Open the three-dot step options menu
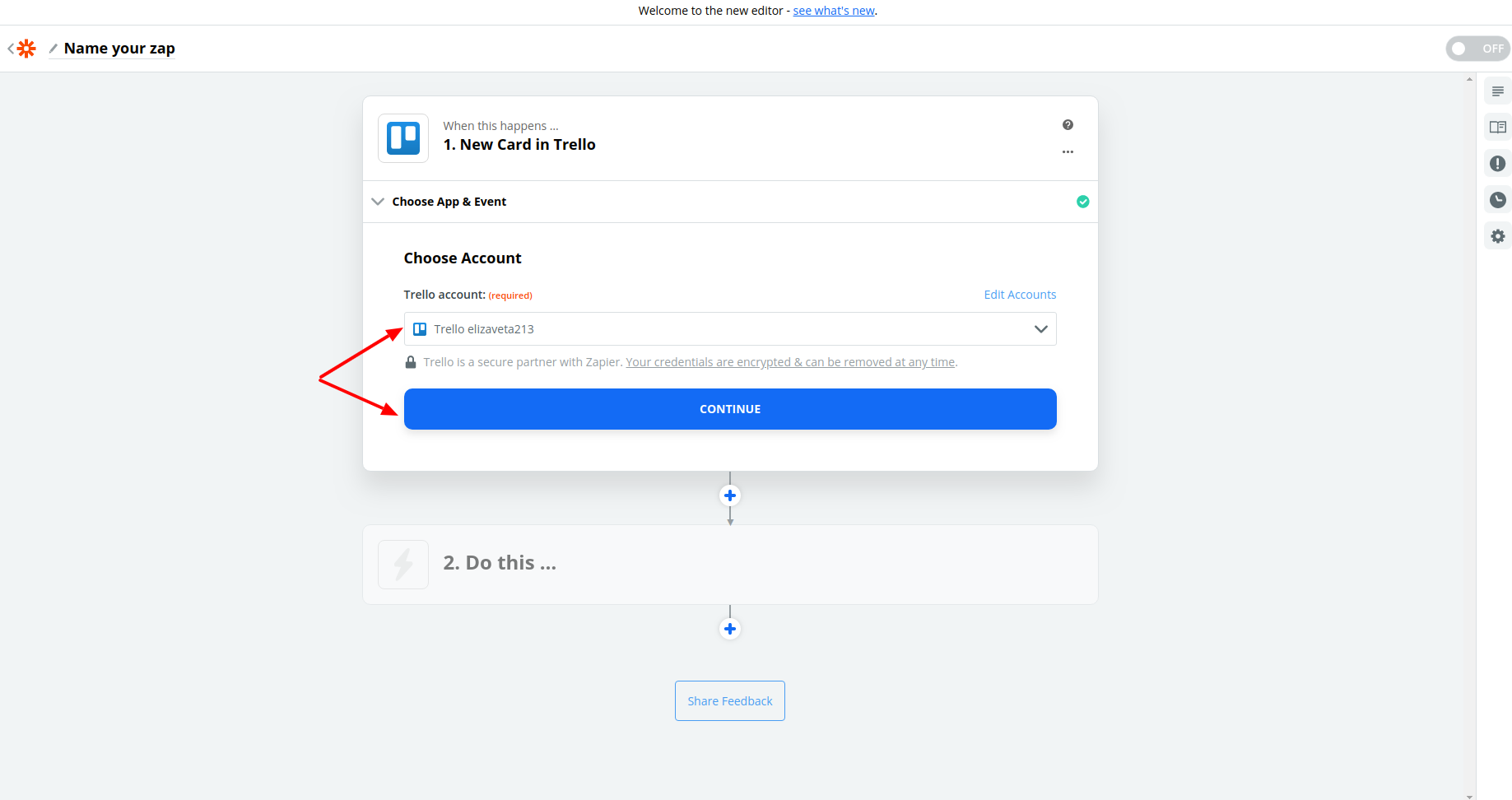This screenshot has width=1512, height=800. click(1068, 152)
